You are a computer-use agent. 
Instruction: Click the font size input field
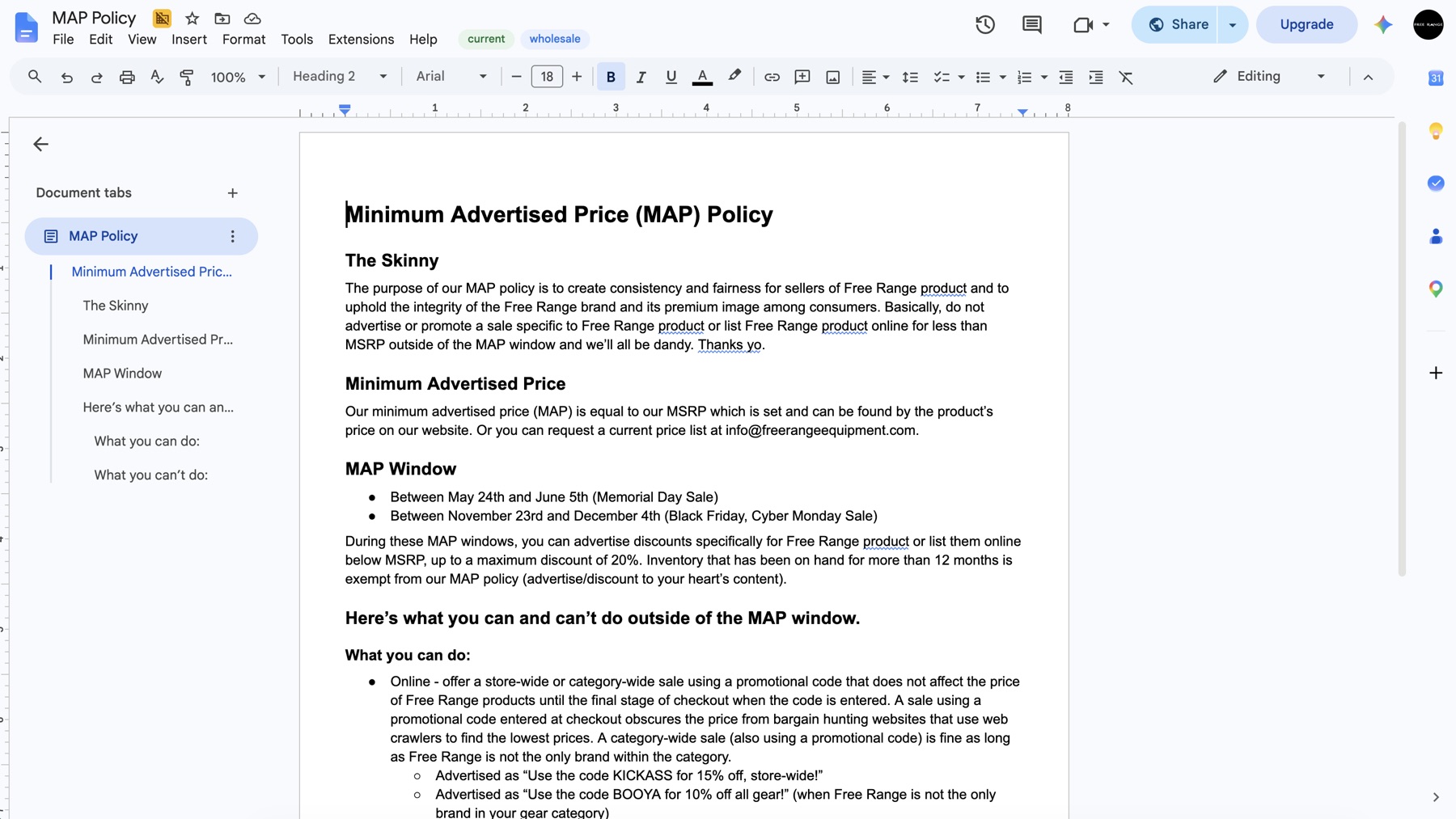[x=547, y=77]
